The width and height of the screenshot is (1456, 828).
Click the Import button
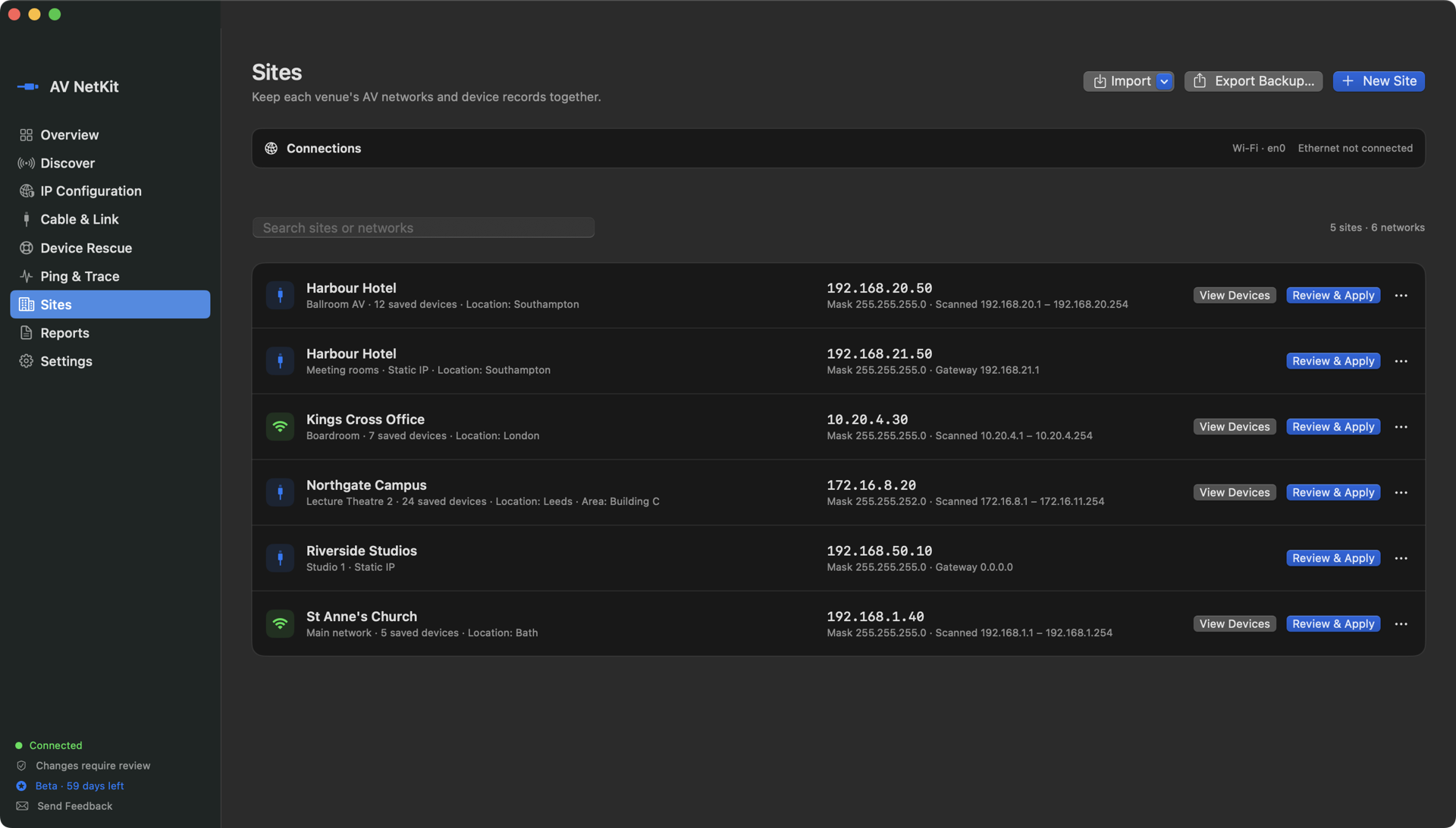coord(1121,81)
